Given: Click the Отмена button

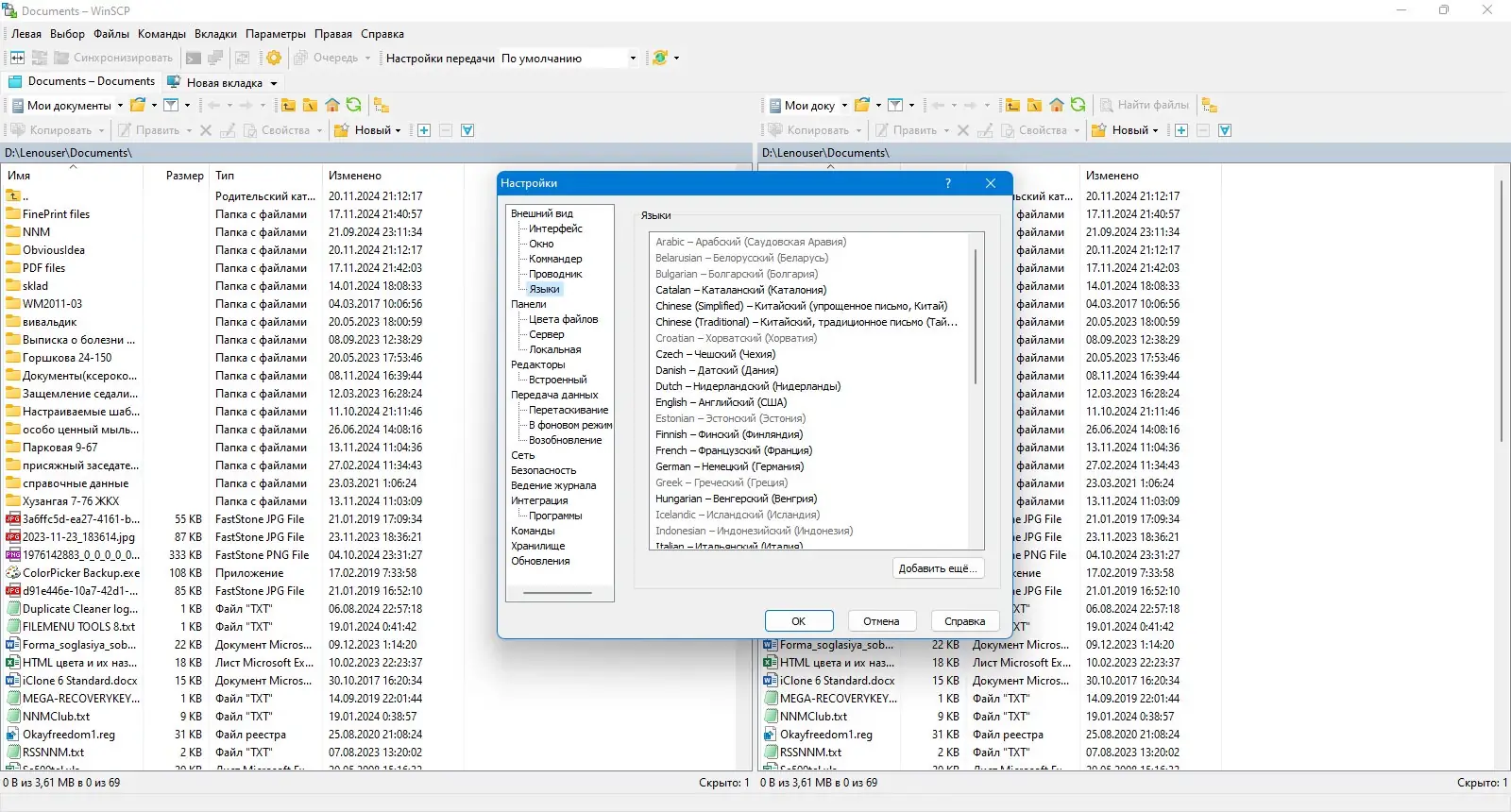Looking at the screenshot, I should click(x=881, y=621).
